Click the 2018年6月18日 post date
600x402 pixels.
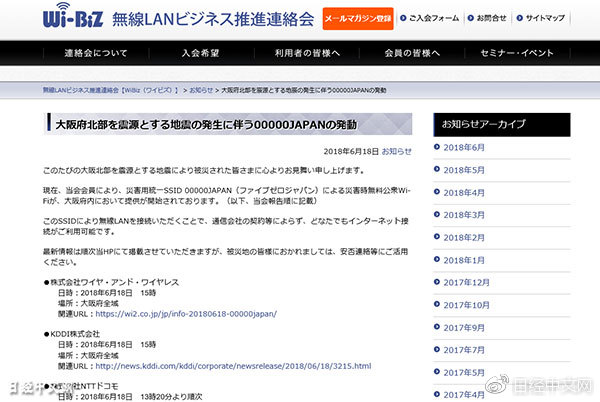[x=351, y=151]
